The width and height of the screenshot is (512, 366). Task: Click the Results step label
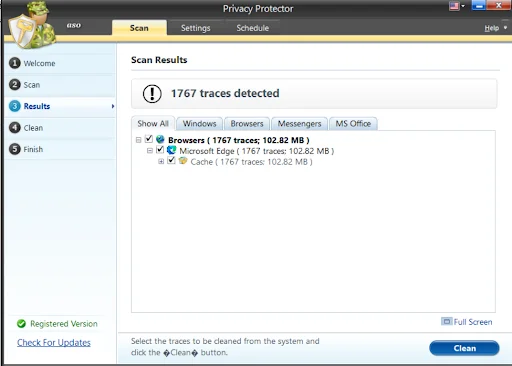tap(37, 106)
